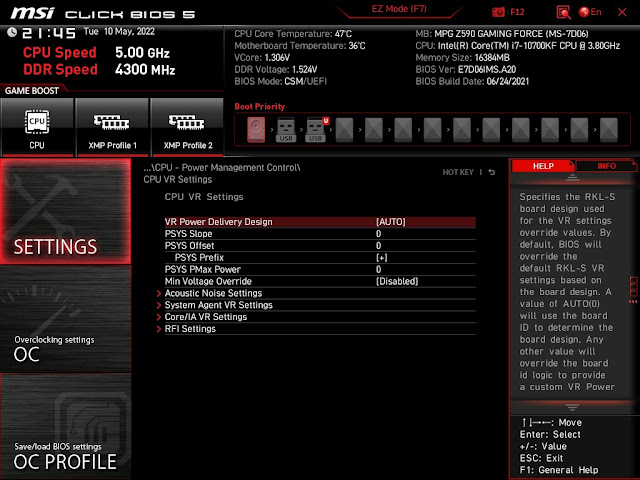This screenshot has height=480, width=640.
Task: Expand RFI Settings submenu
Action: 316,329
